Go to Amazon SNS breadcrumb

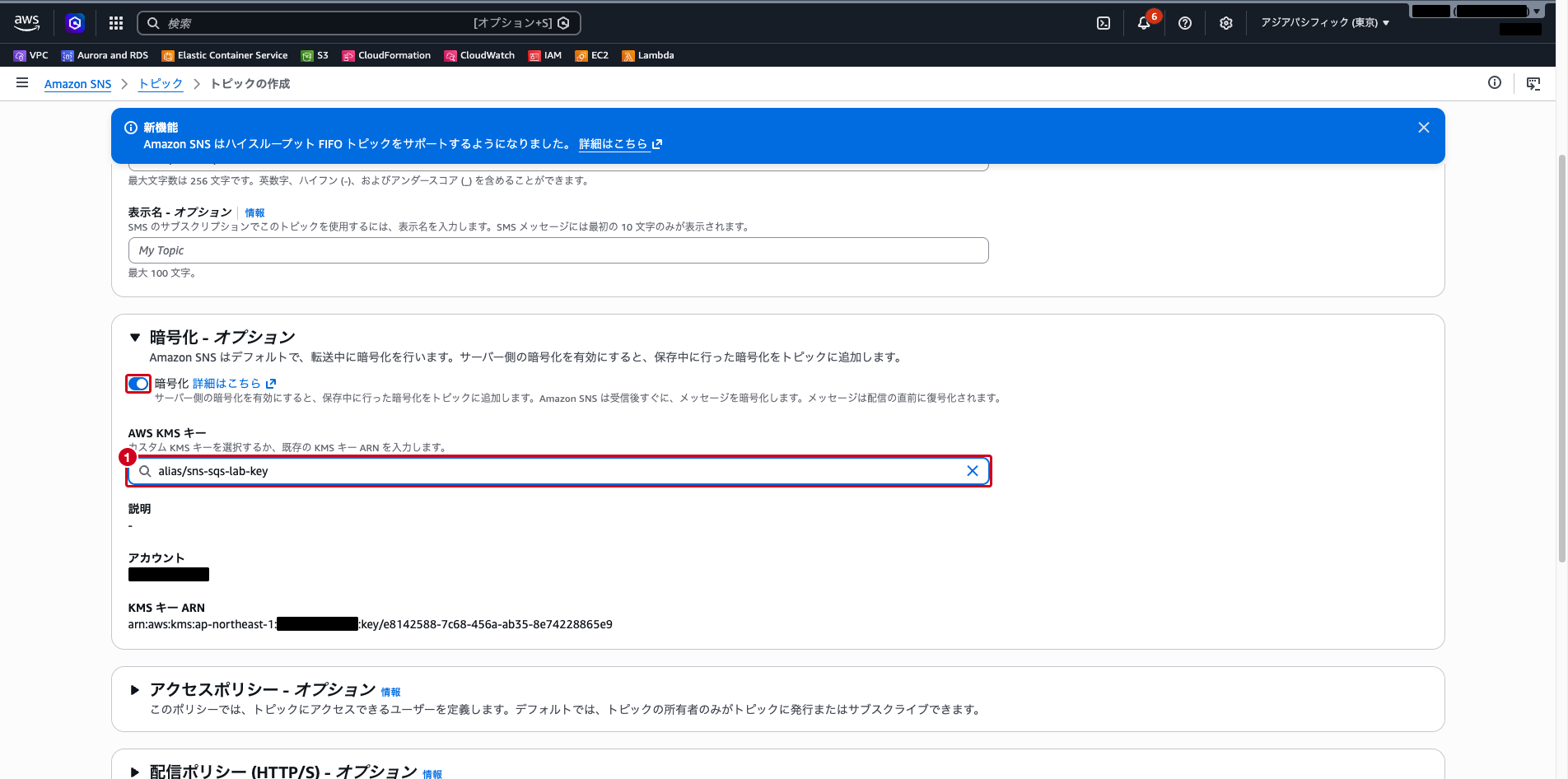coord(77,84)
